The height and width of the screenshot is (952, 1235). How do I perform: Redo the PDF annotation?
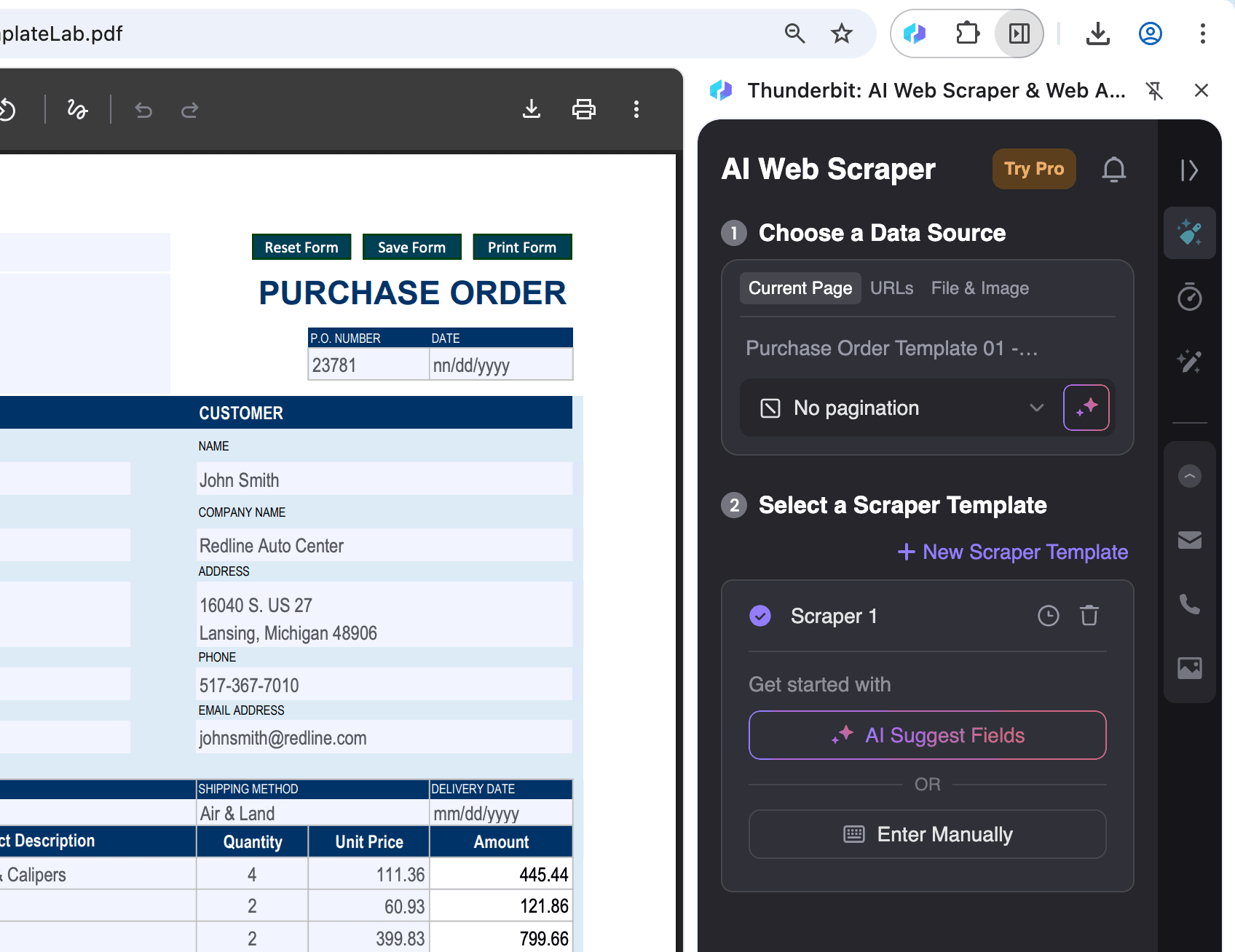(190, 110)
